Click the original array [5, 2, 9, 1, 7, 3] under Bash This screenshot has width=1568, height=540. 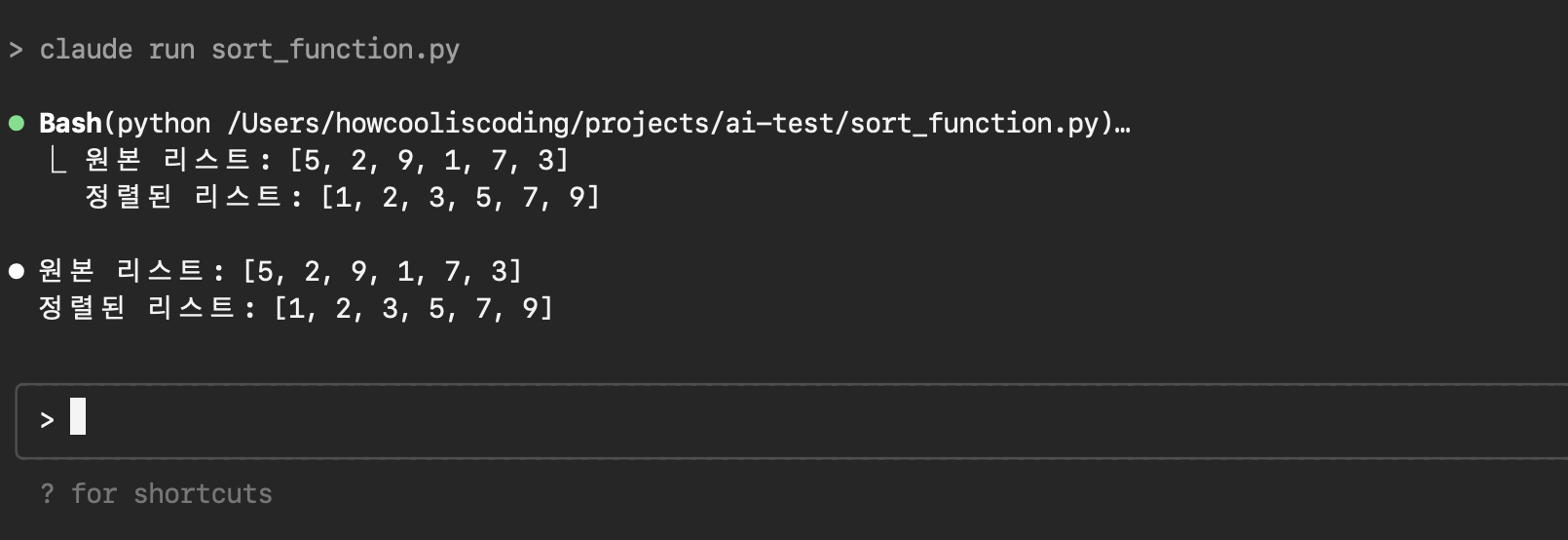429,160
